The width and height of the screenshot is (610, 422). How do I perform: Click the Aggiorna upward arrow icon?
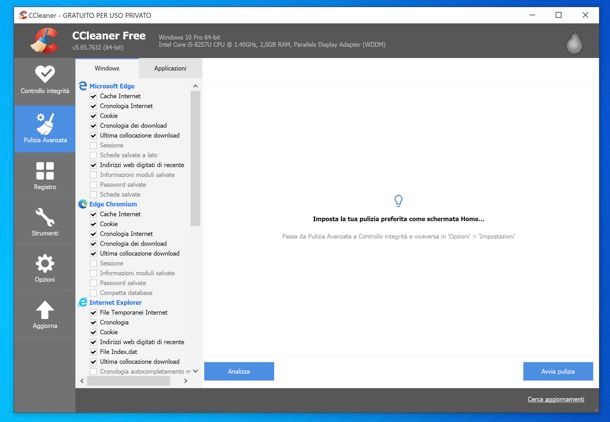[45, 310]
